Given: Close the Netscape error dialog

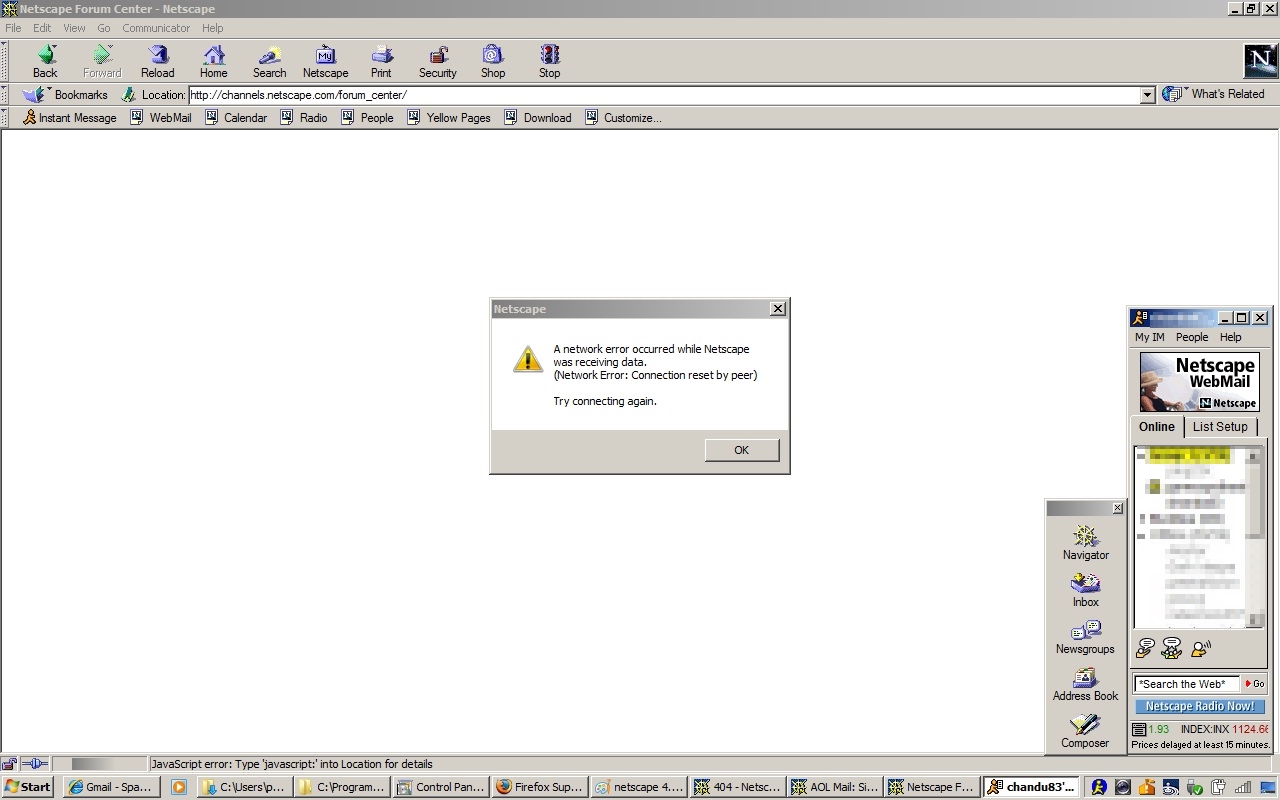Looking at the screenshot, I should tap(777, 309).
